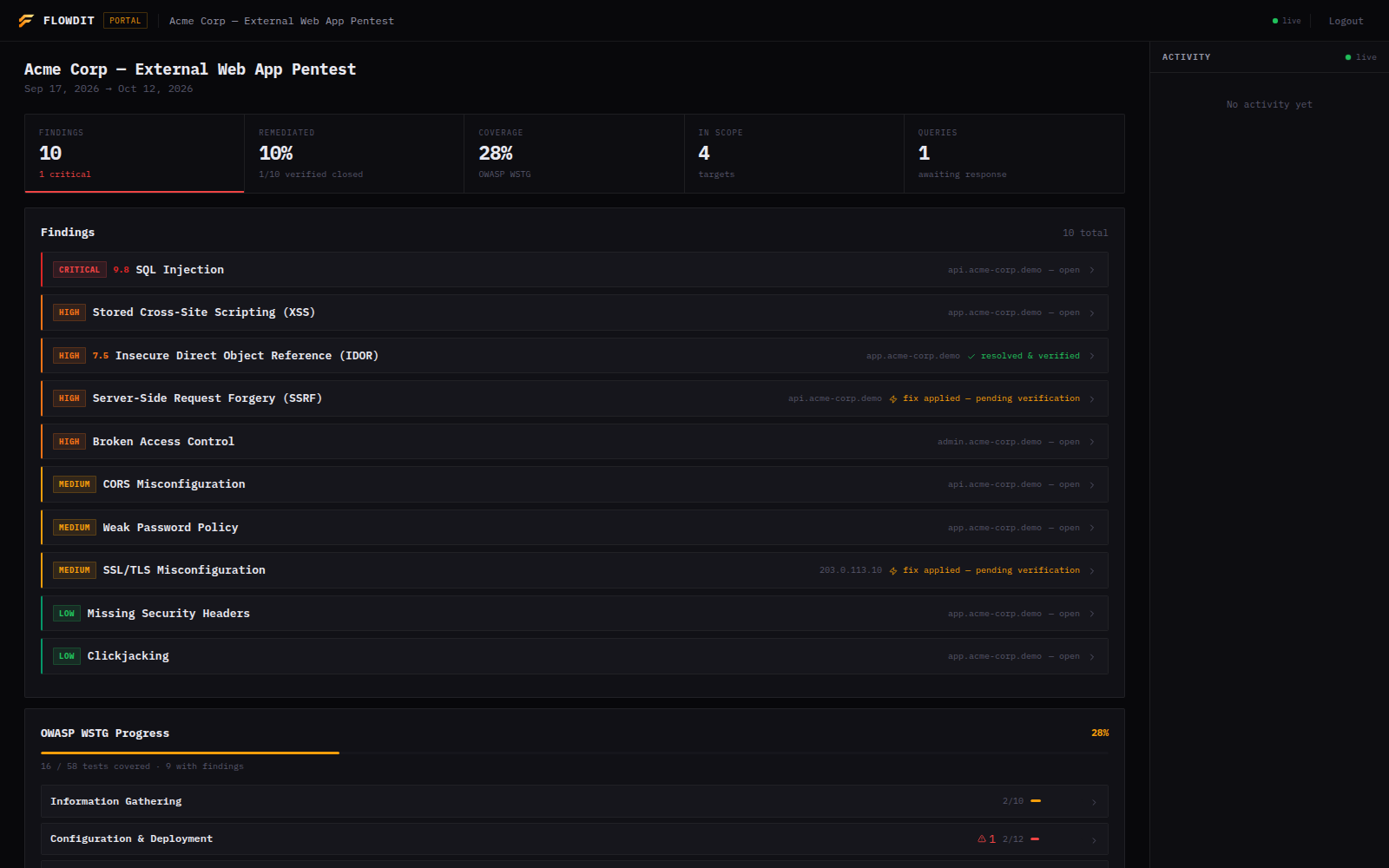Click the 203.0.113.10 target address
Viewport: 1389px width, 868px height.
pos(851,570)
